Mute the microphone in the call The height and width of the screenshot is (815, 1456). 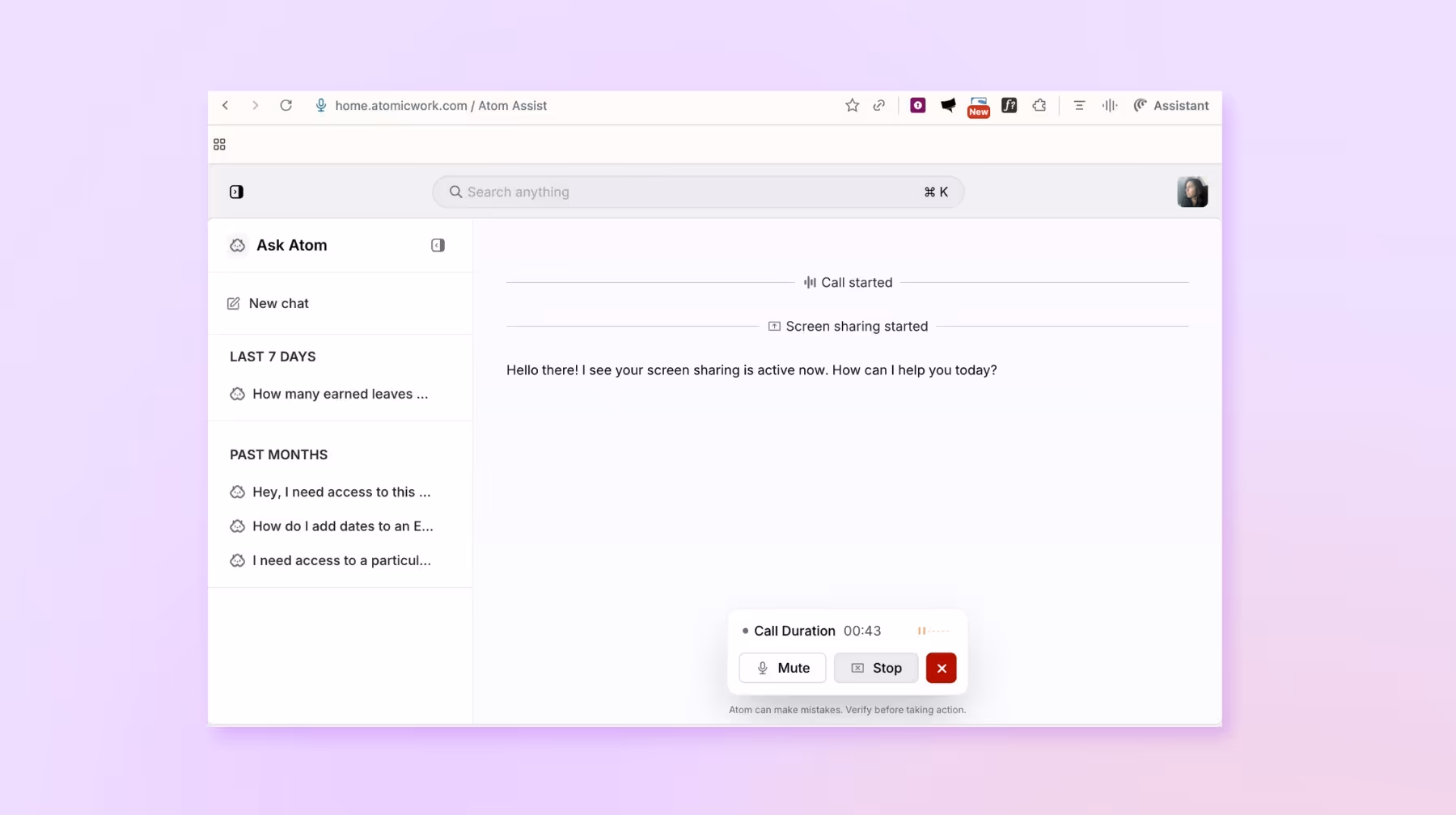click(x=782, y=668)
